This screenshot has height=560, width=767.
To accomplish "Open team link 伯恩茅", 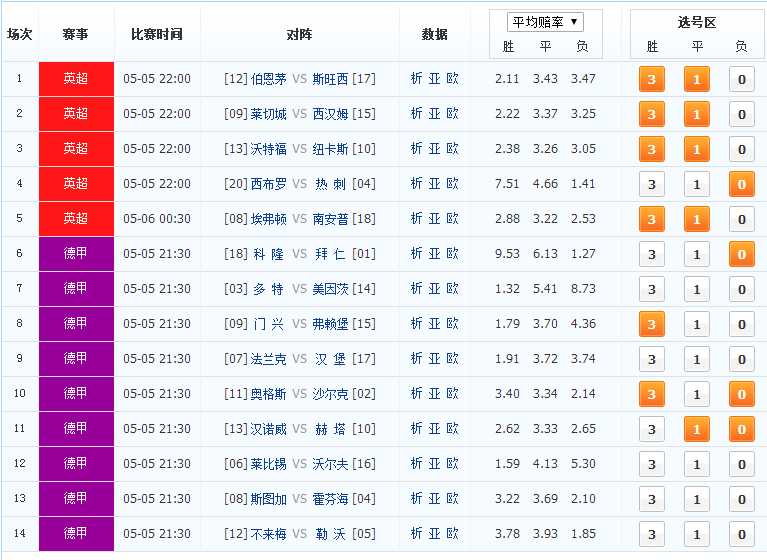I will pos(269,79).
